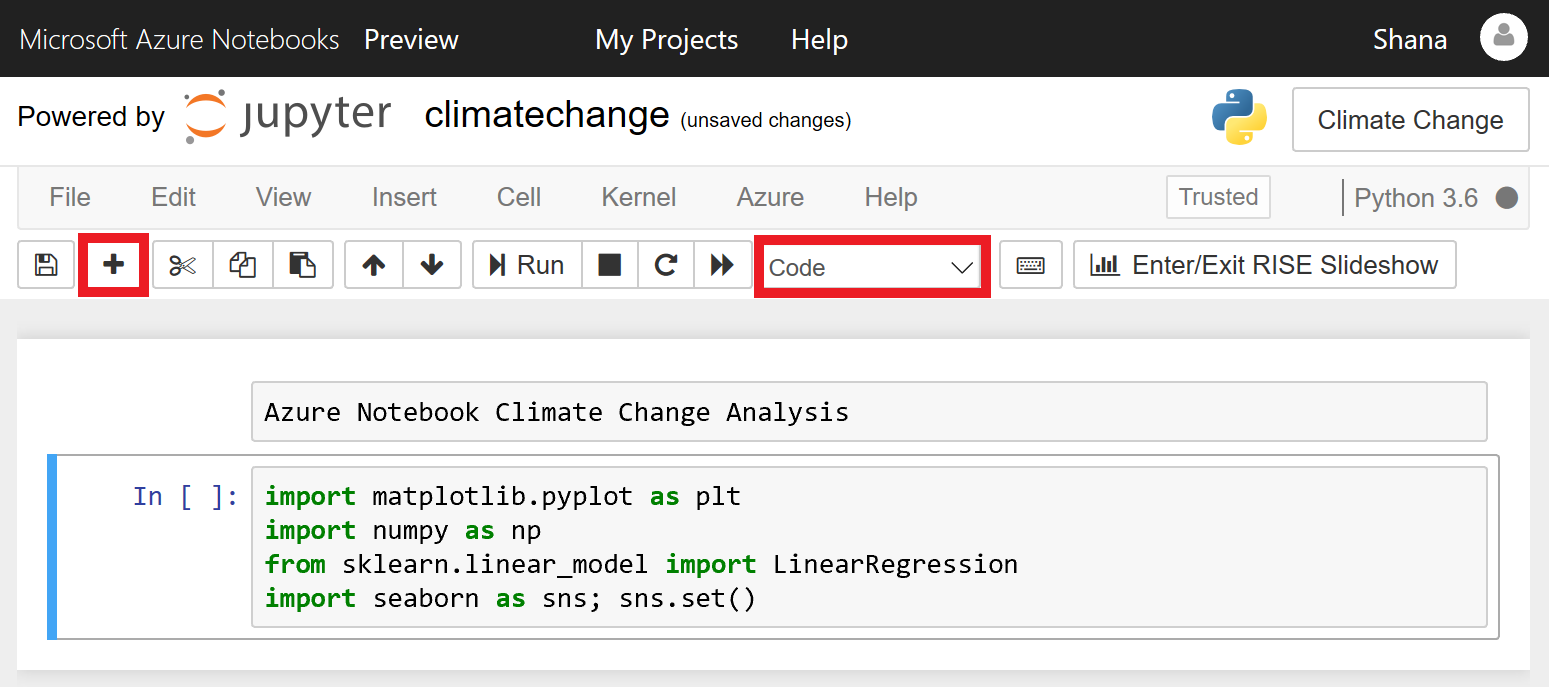
Task: Open the command palette keyboard icon
Action: coord(1030,265)
